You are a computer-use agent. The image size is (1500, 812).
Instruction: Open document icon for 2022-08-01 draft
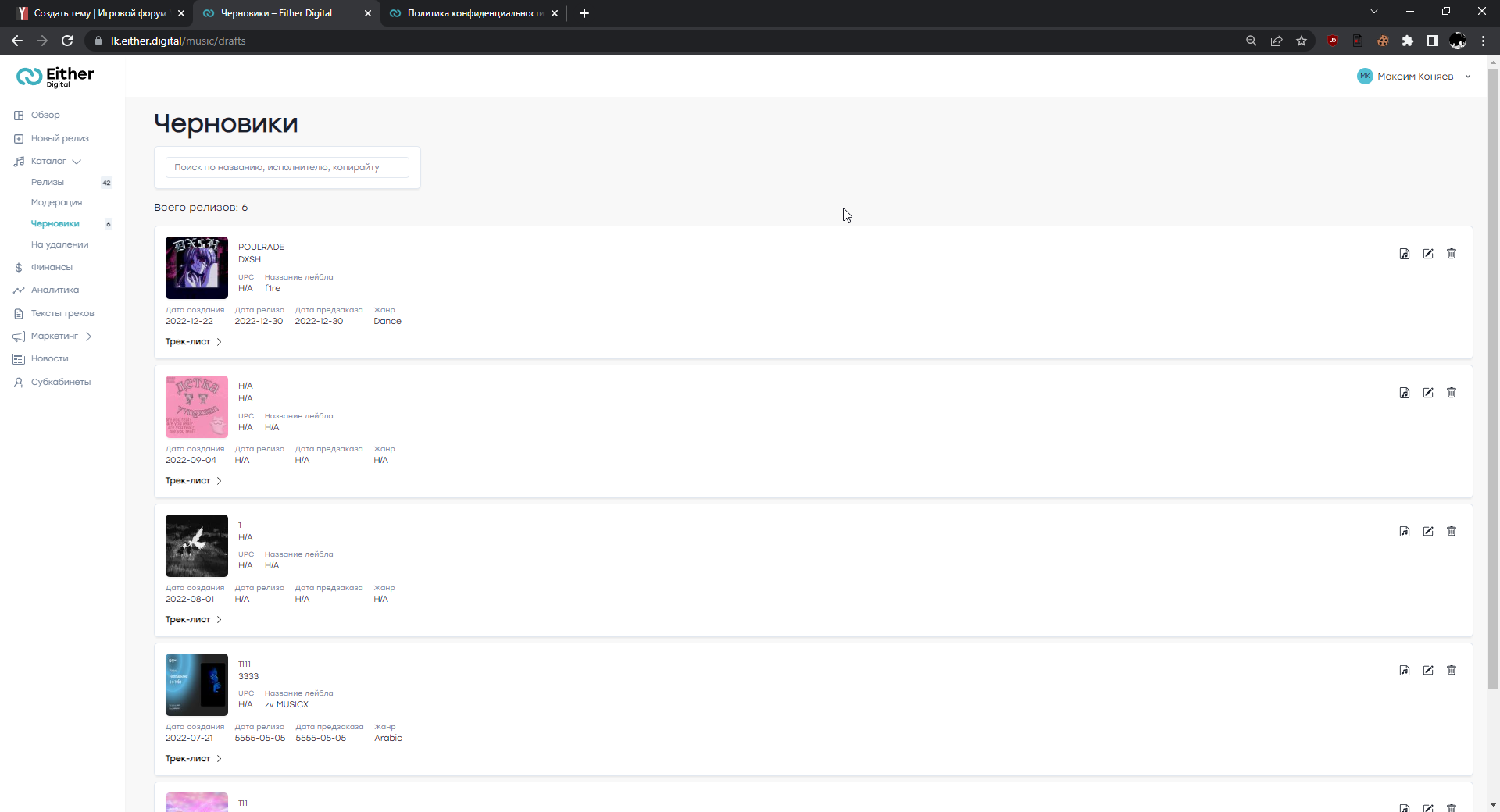click(1405, 532)
